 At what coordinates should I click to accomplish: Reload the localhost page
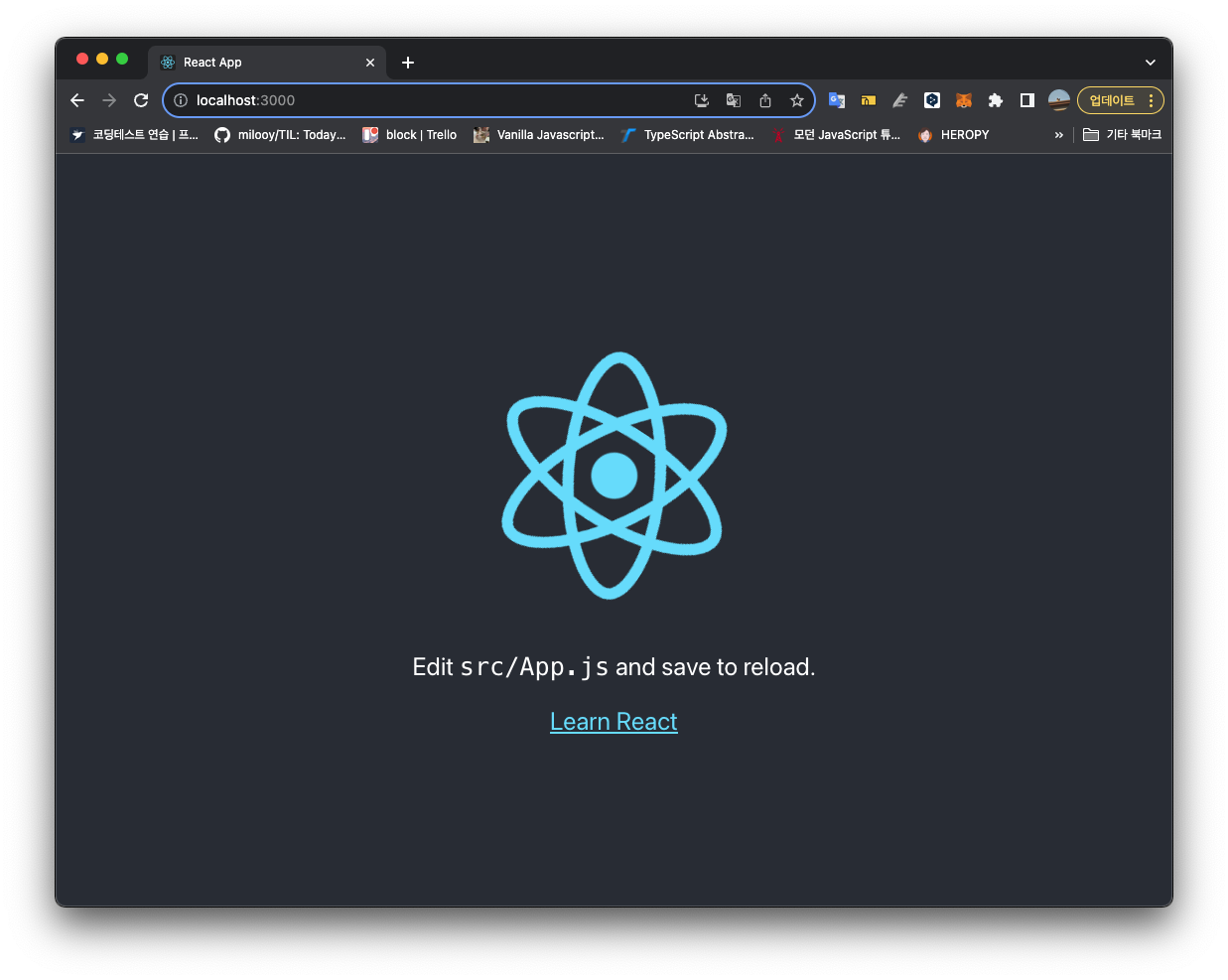(x=141, y=100)
